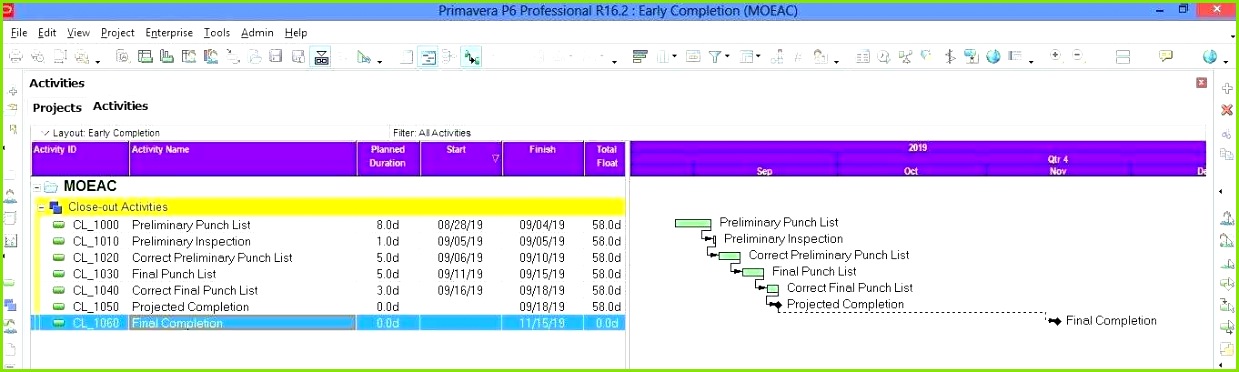This screenshot has width=1239, height=372.
Task: Click the Gantt Chart view icon
Action: tap(428, 57)
